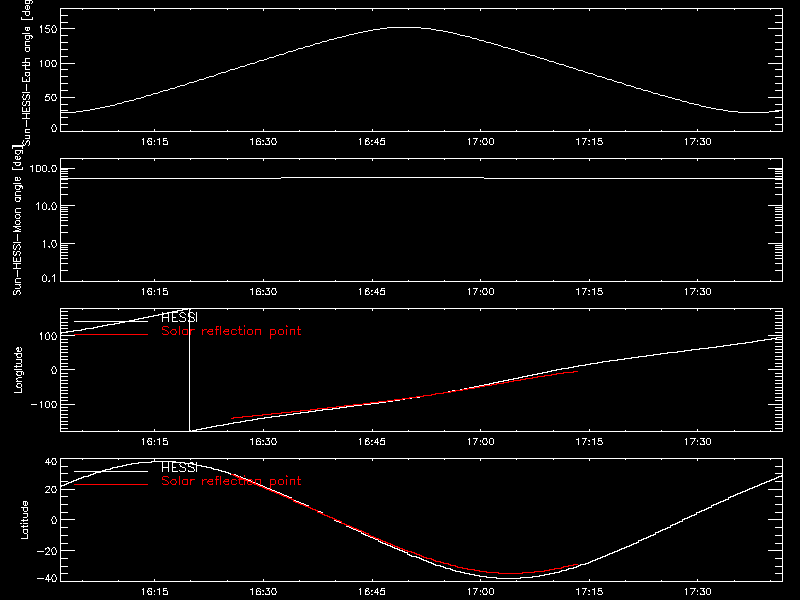800x600 pixels.
Task: Click the -40 tick on Latitude plot
Action: click(47, 579)
